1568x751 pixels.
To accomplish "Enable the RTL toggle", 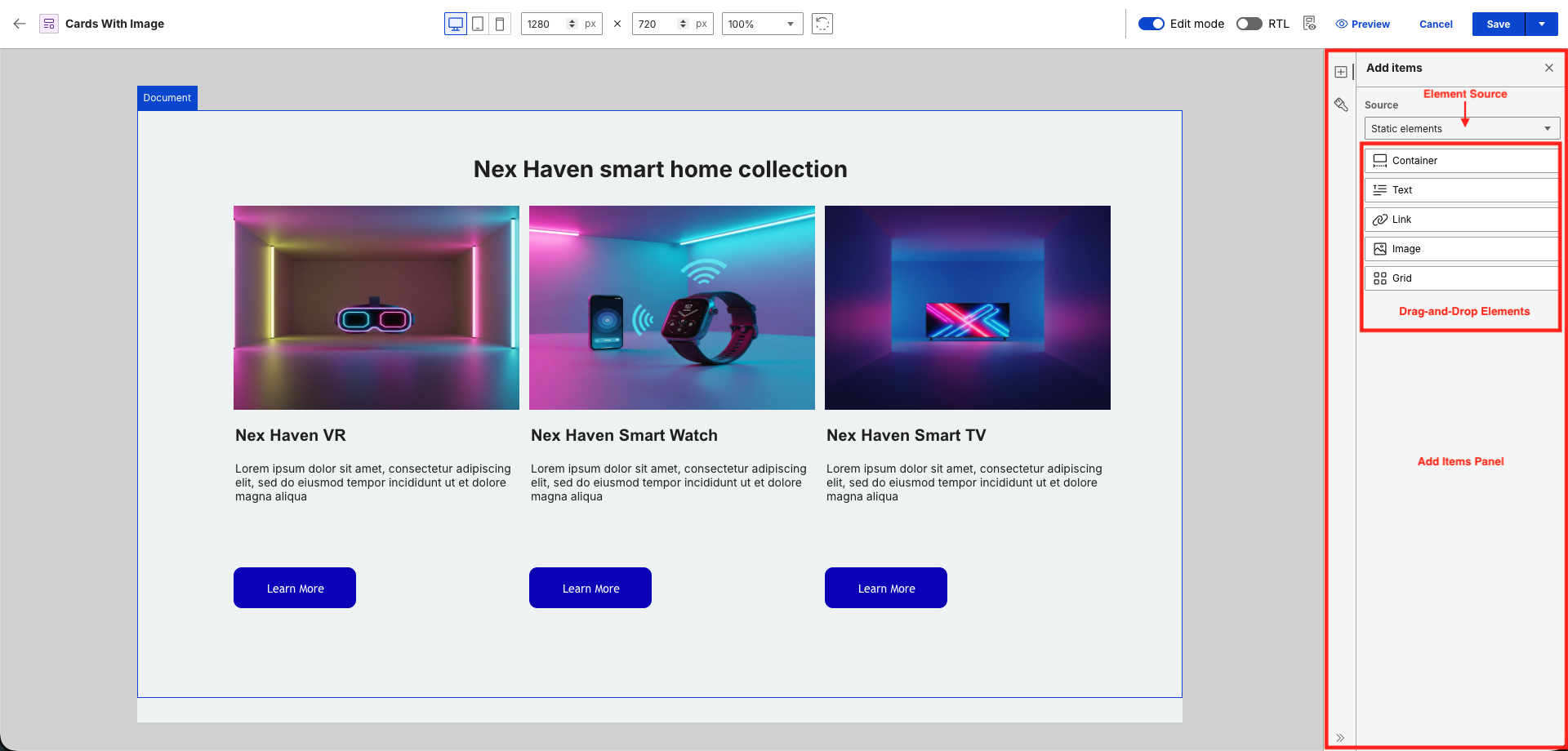I will tap(1249, 24).
